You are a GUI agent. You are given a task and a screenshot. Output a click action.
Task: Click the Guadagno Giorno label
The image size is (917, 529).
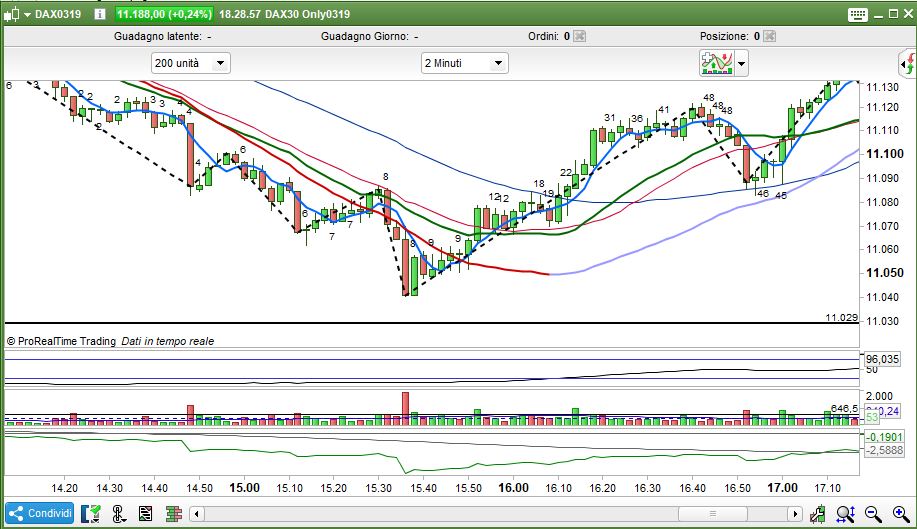click(x=365, y=36)
